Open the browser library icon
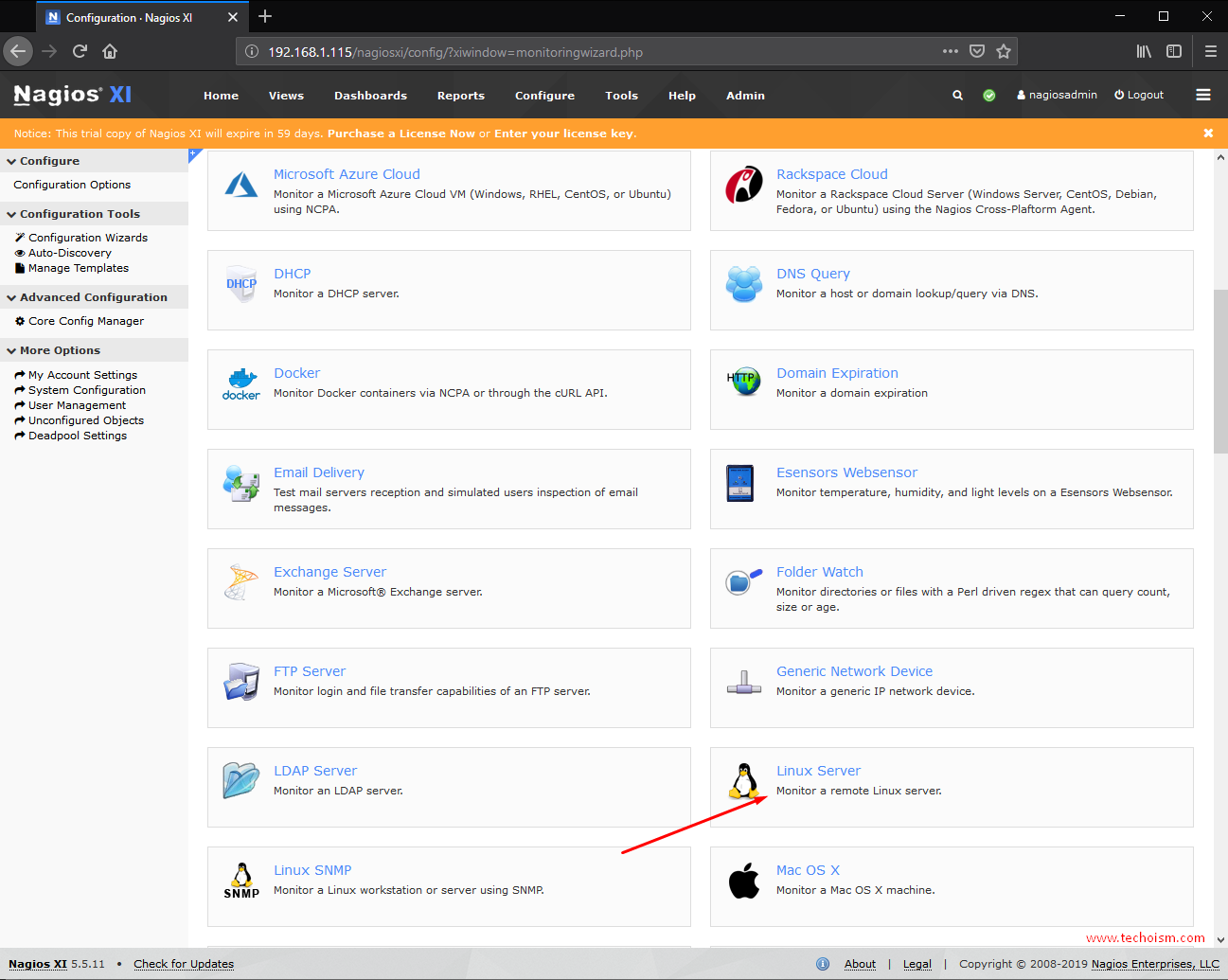The image size is (1228, 980). (1144, 51)
